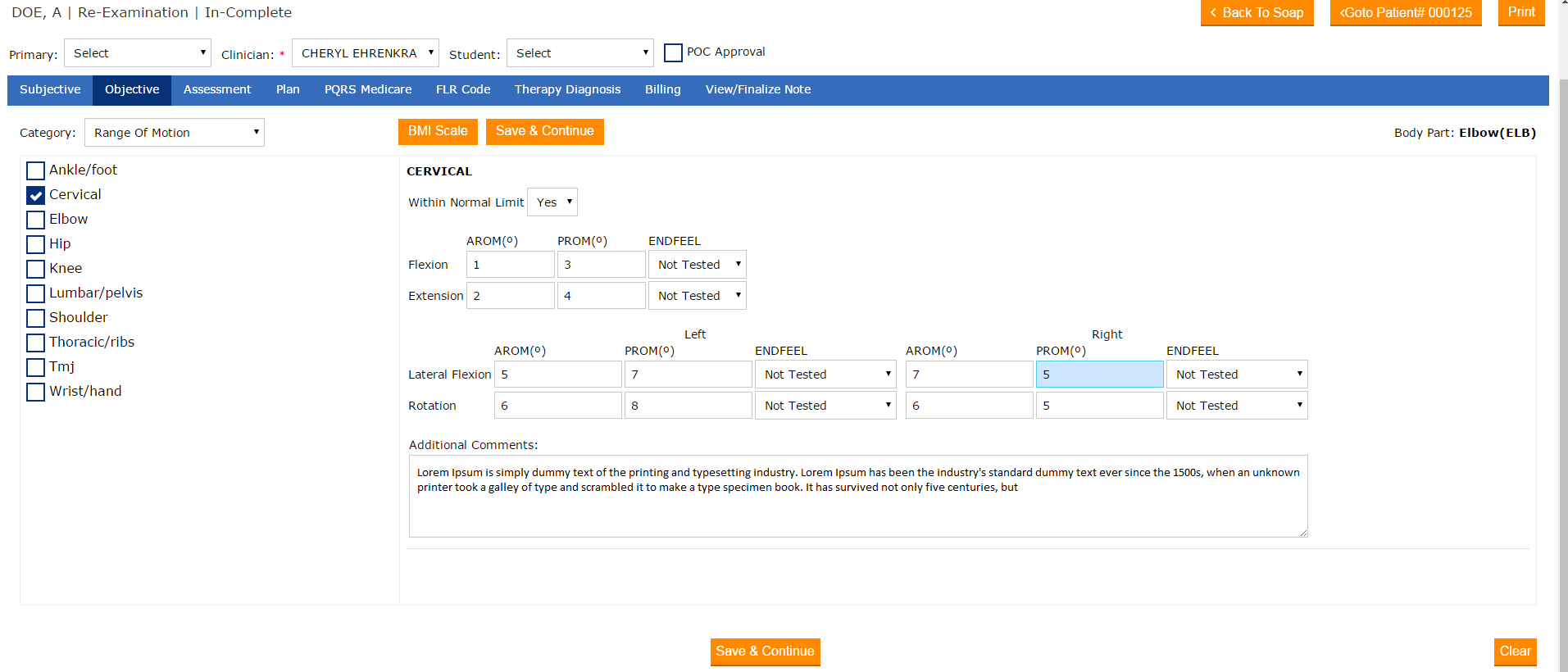Tick the Lumbar/pelvis checkbox
Screen dimensions: 1568x672
(36, 293)
